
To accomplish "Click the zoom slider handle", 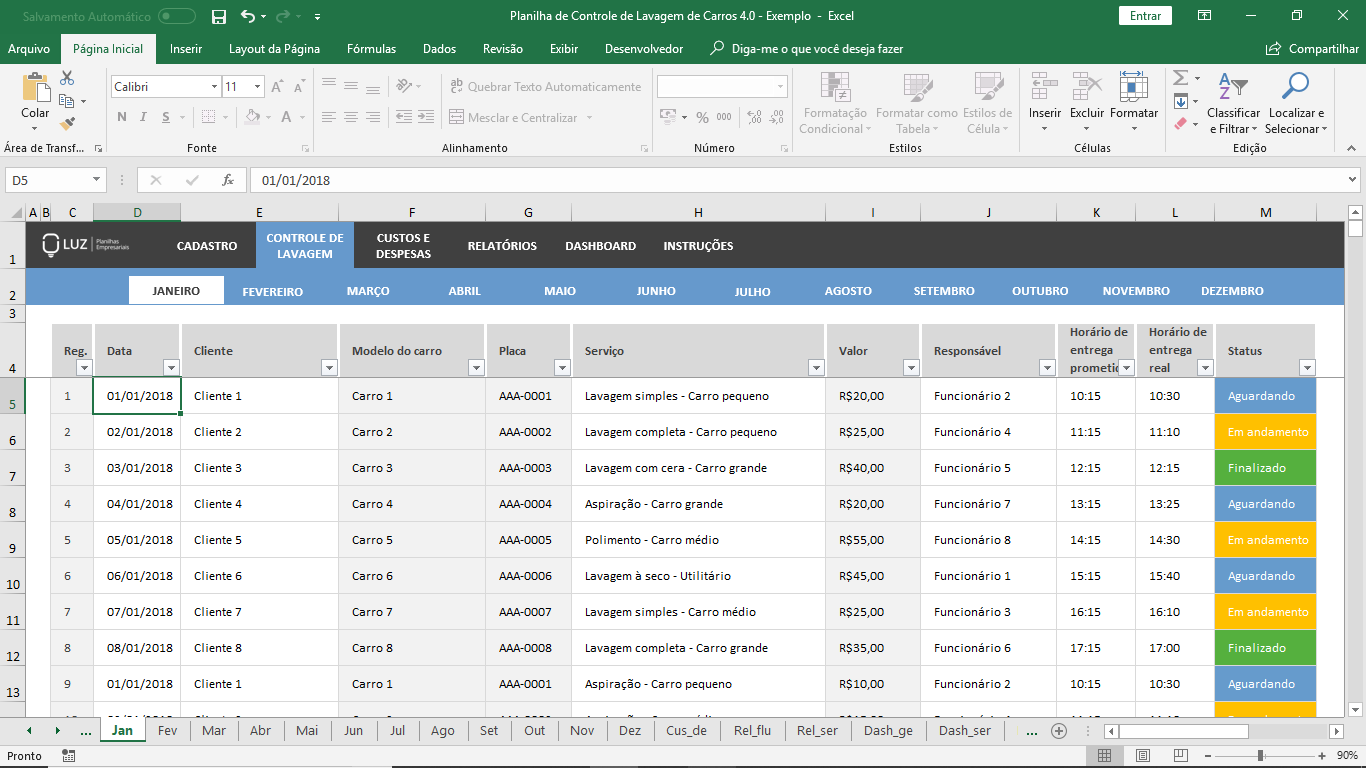I will (x=1260, y=756).
